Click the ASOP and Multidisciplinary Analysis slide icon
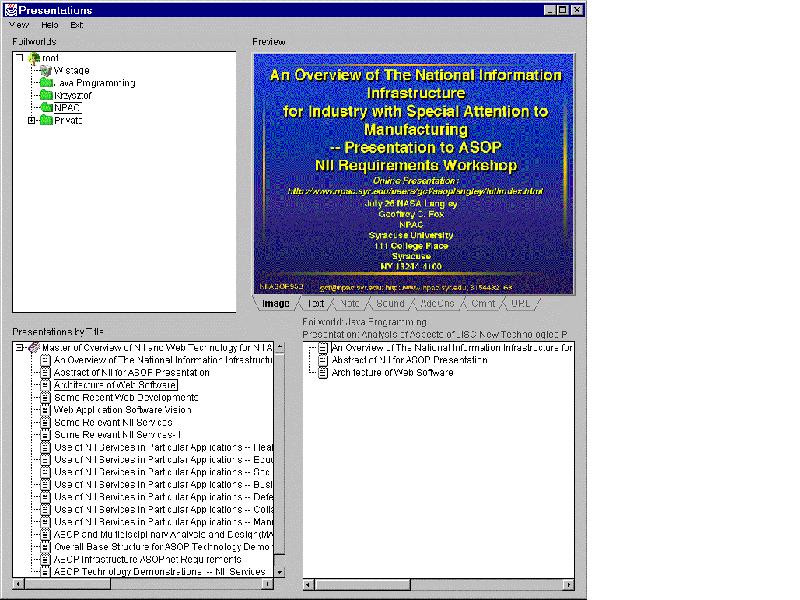Viewport: 800px width, 600px height. 45,535
